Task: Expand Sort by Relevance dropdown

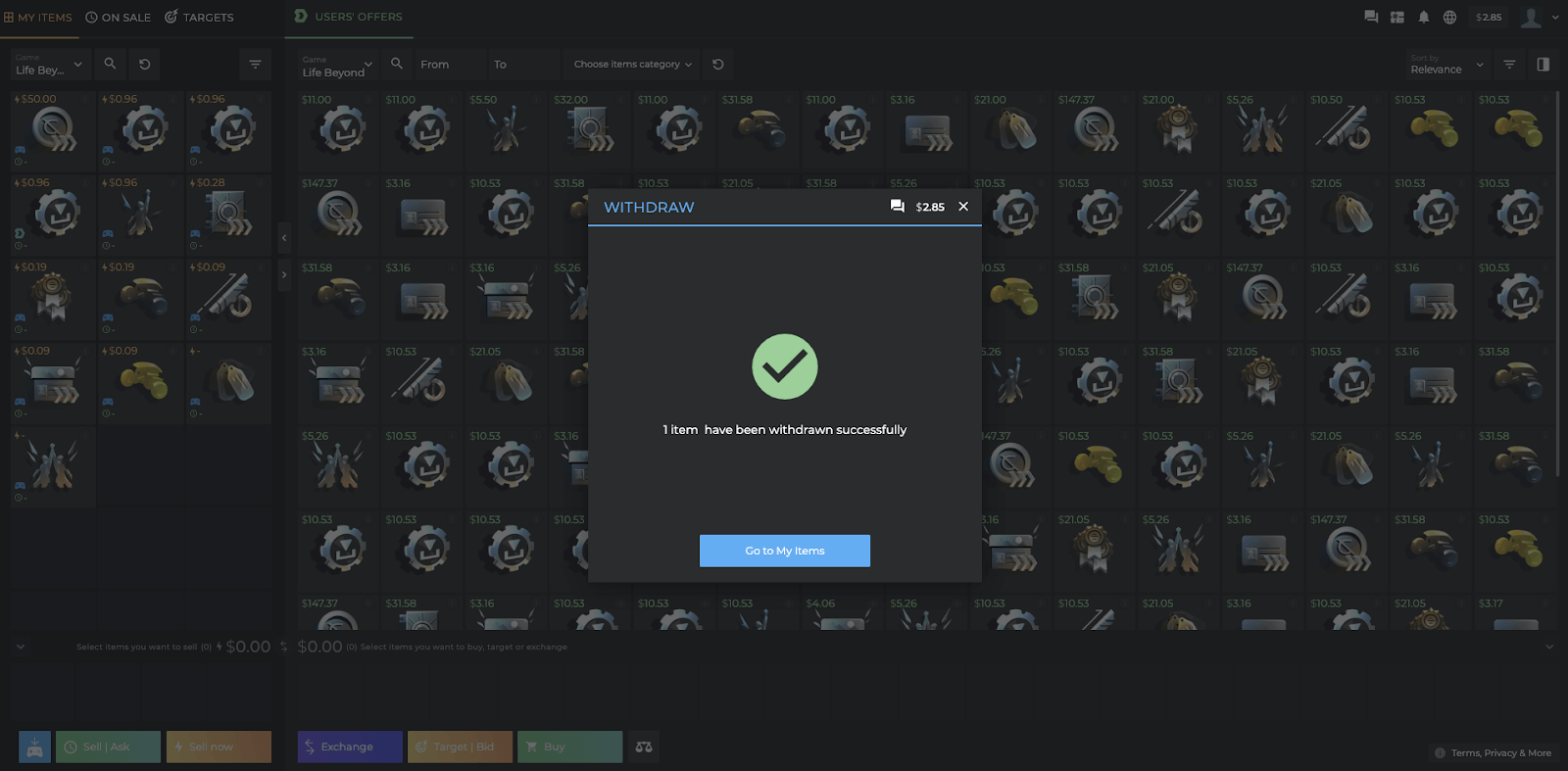Action: [x=1447, y=65]
